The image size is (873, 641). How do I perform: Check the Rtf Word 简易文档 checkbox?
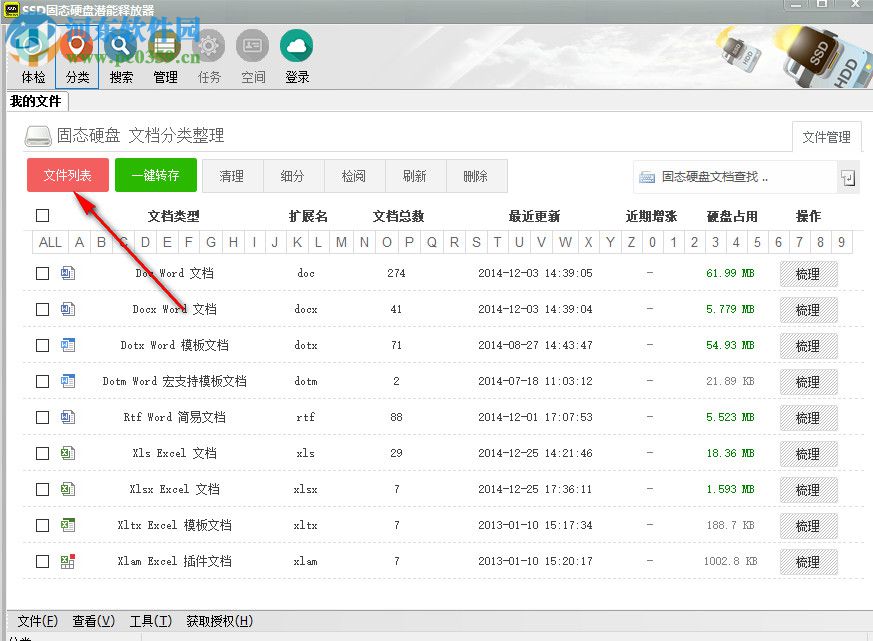pos(42,418)
